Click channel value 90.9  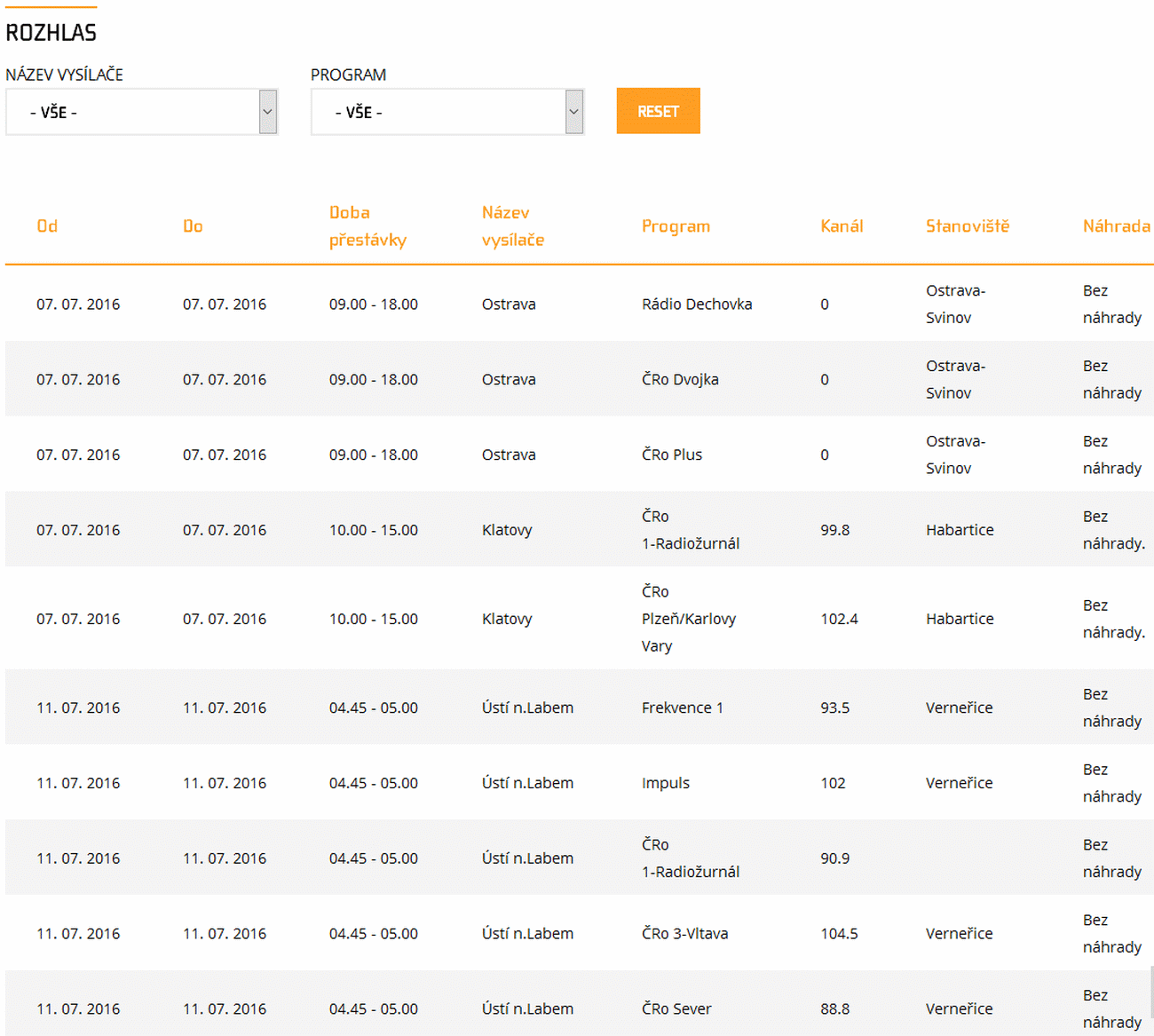pyautogui.click(x=835, y=858)
